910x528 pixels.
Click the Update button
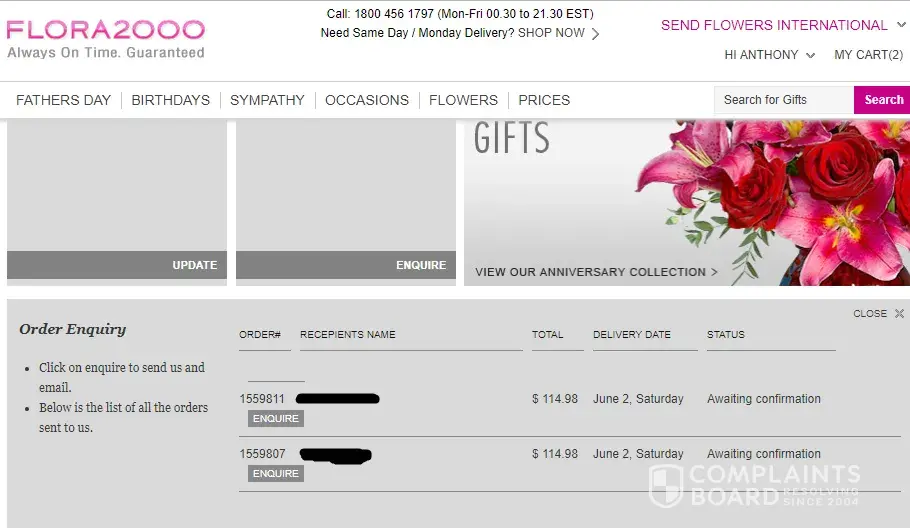(x=194, y=265)
